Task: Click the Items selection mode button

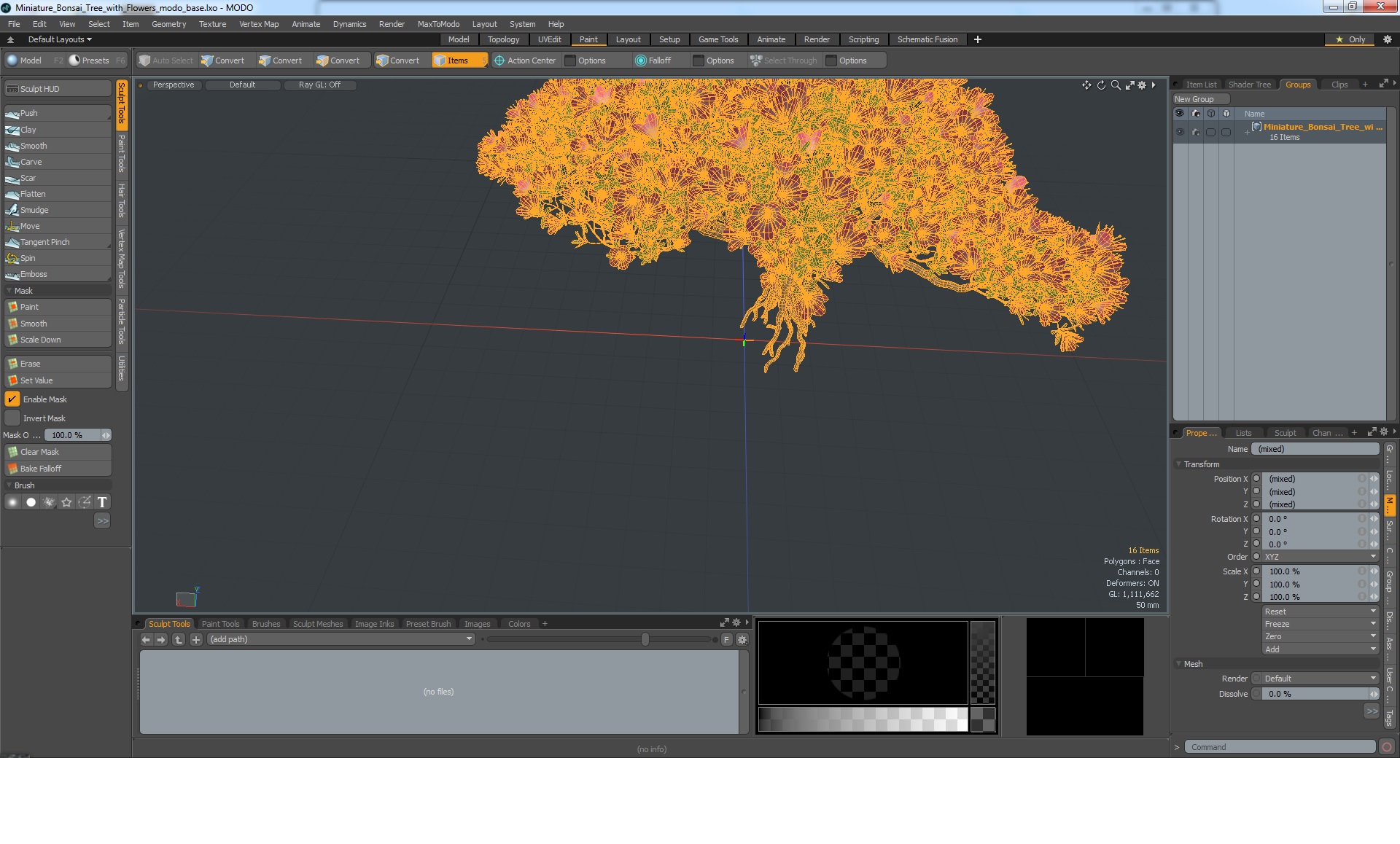Action: coord(459,60)
